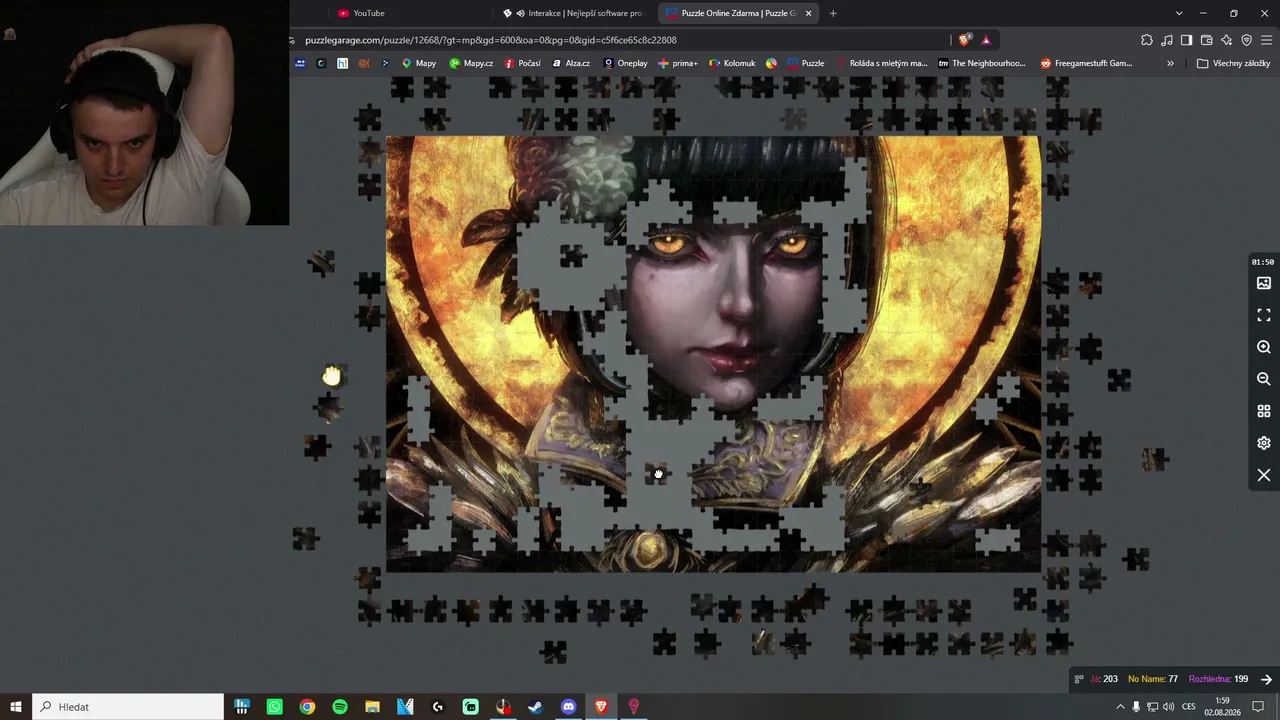Switch to the Interakce tab
The image size is (1280, 720).
coord(574,13)
